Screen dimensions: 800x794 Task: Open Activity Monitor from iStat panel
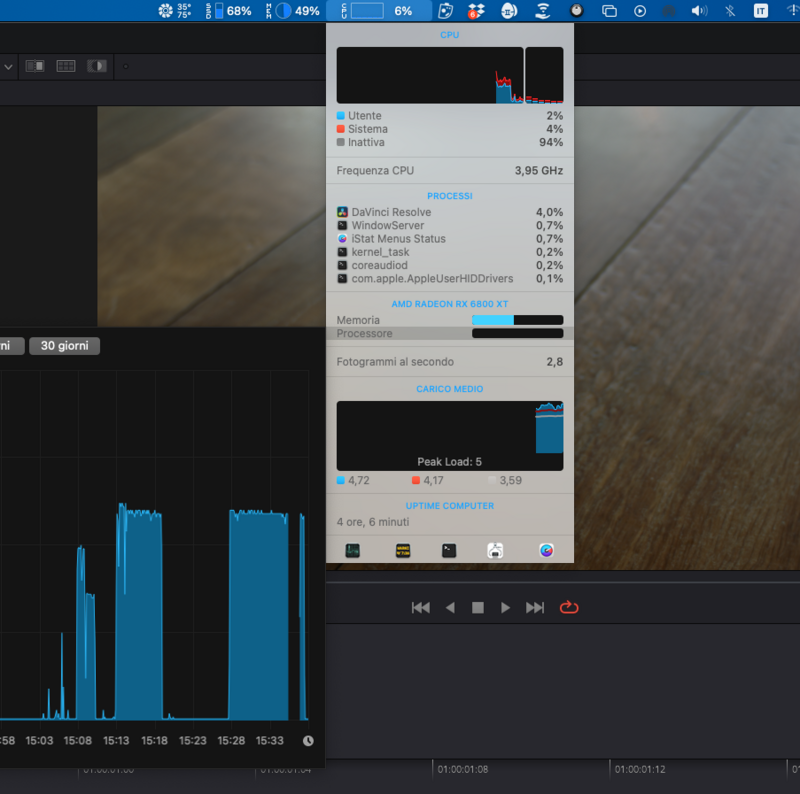point(353,550)
